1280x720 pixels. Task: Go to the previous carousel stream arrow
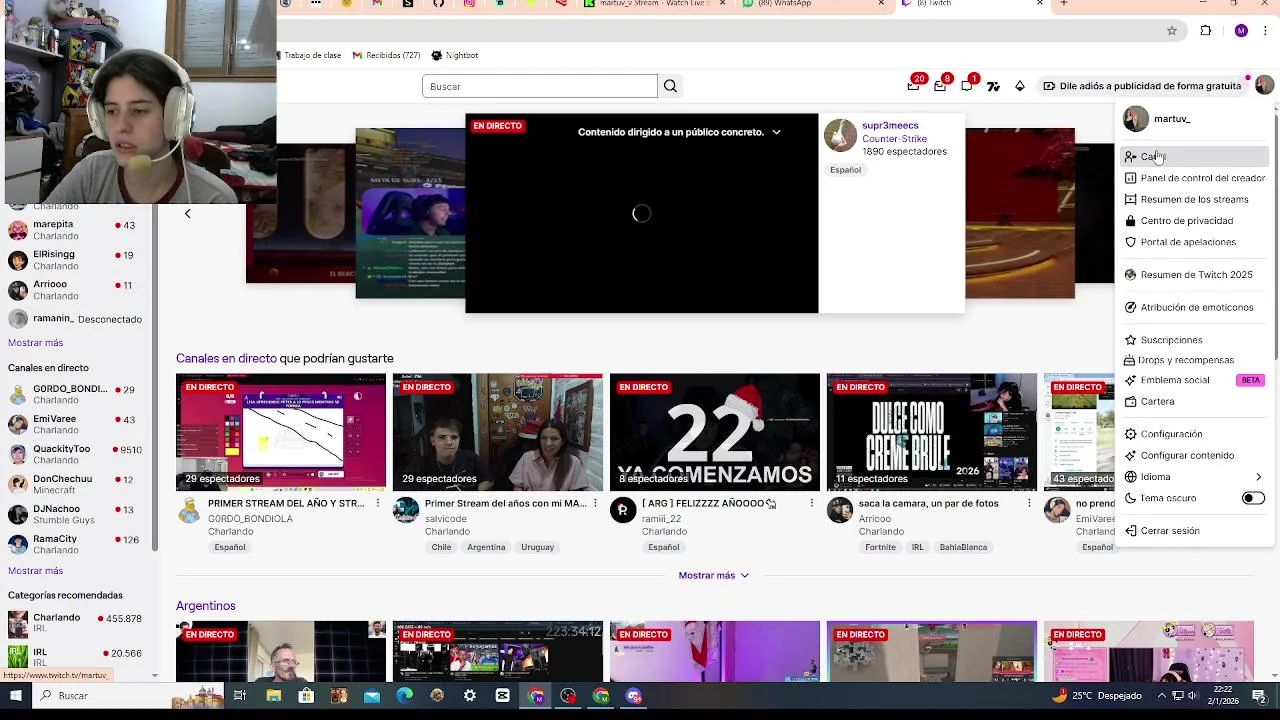187,213
